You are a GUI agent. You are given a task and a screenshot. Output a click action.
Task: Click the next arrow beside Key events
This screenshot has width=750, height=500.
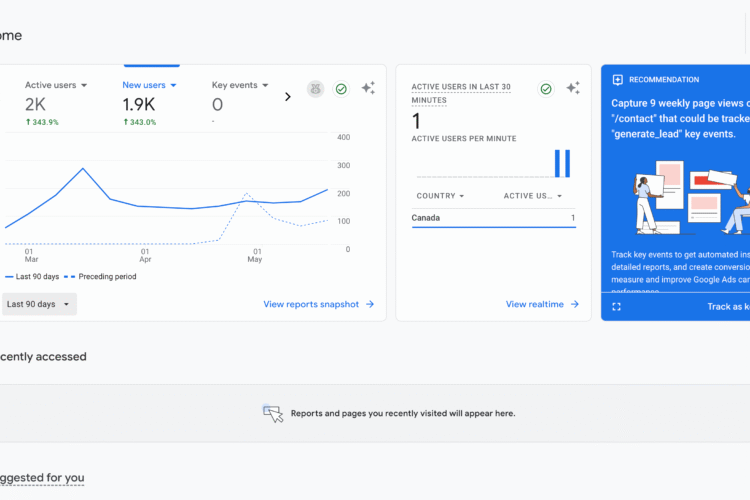pyautogui.click(x=288, y=97)
